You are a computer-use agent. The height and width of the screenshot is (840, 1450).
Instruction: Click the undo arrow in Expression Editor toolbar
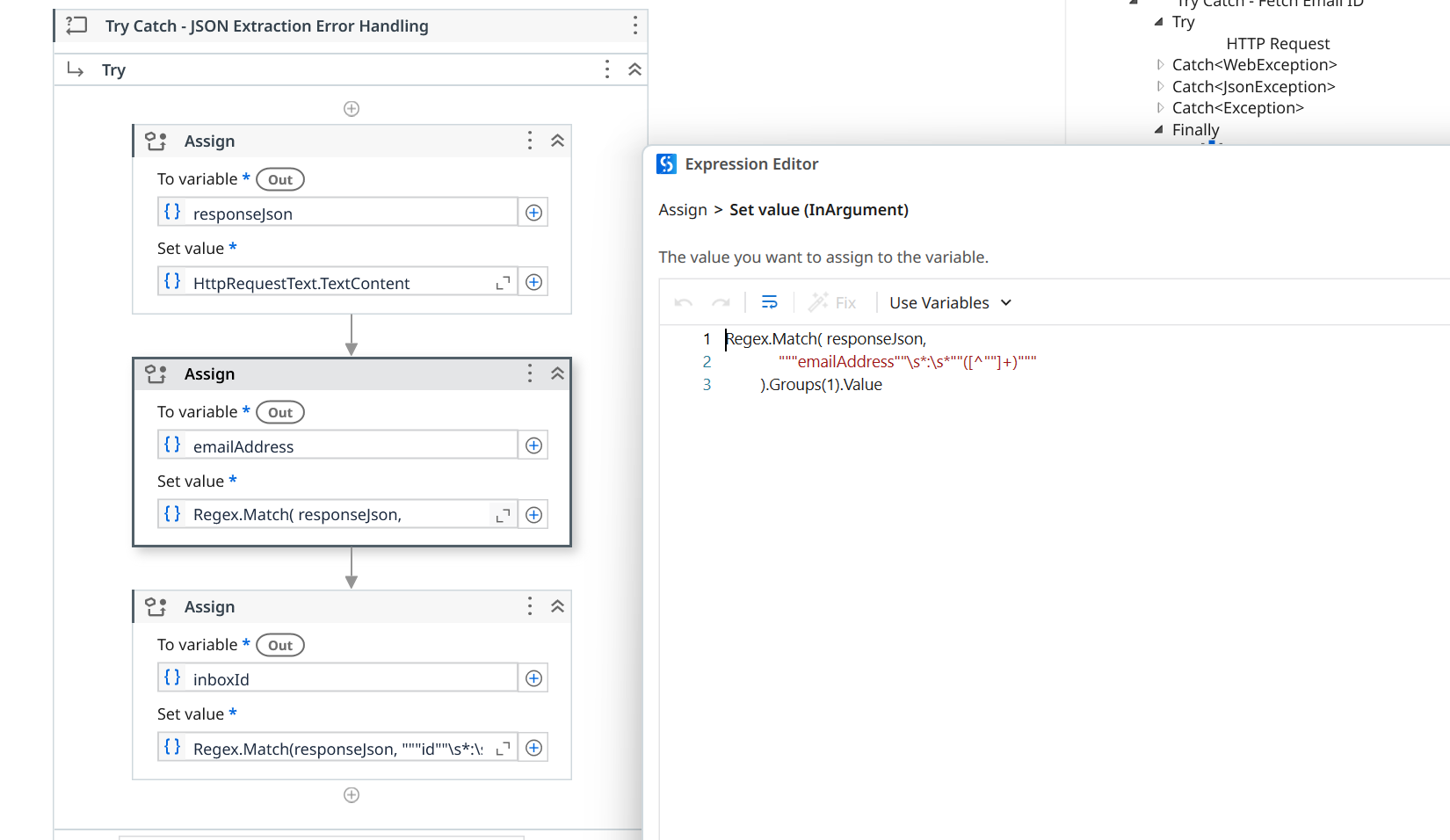pyautogui.click(x=683, y=302)
